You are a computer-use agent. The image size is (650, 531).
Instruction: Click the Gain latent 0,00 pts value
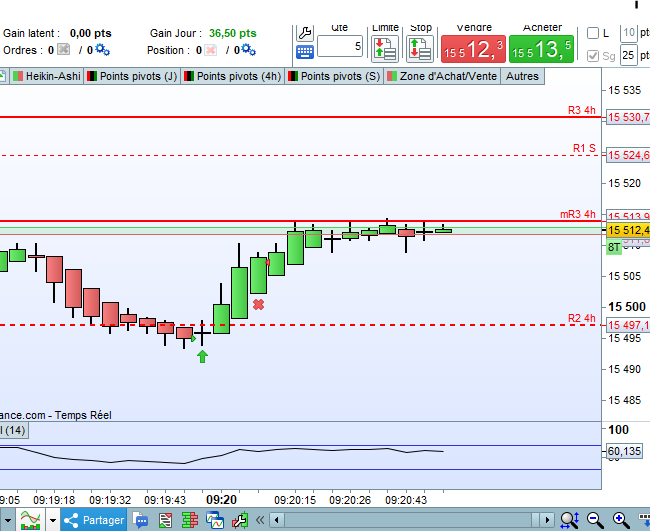[90, 33]
